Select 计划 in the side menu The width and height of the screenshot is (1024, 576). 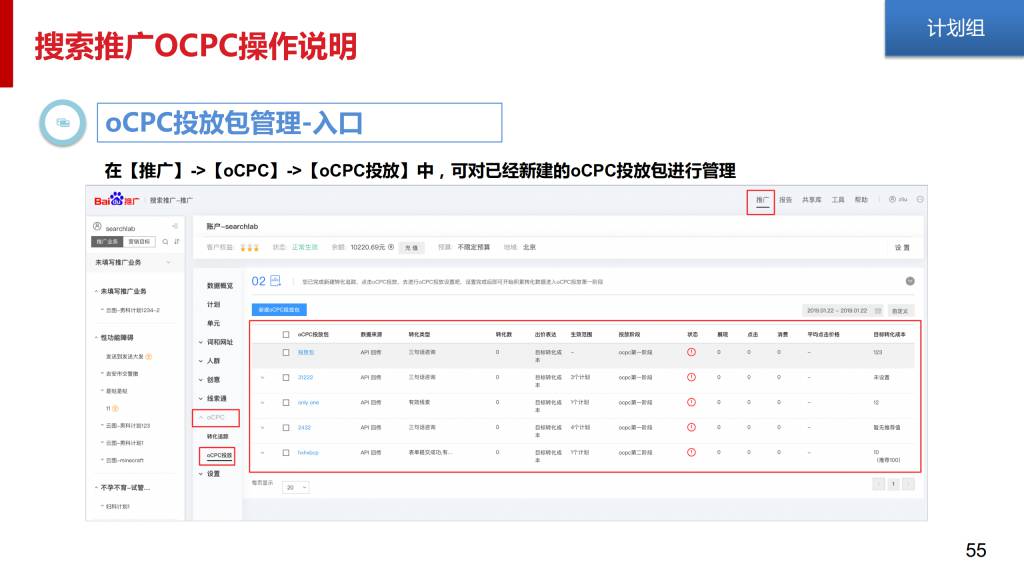[x=214, y=304]
